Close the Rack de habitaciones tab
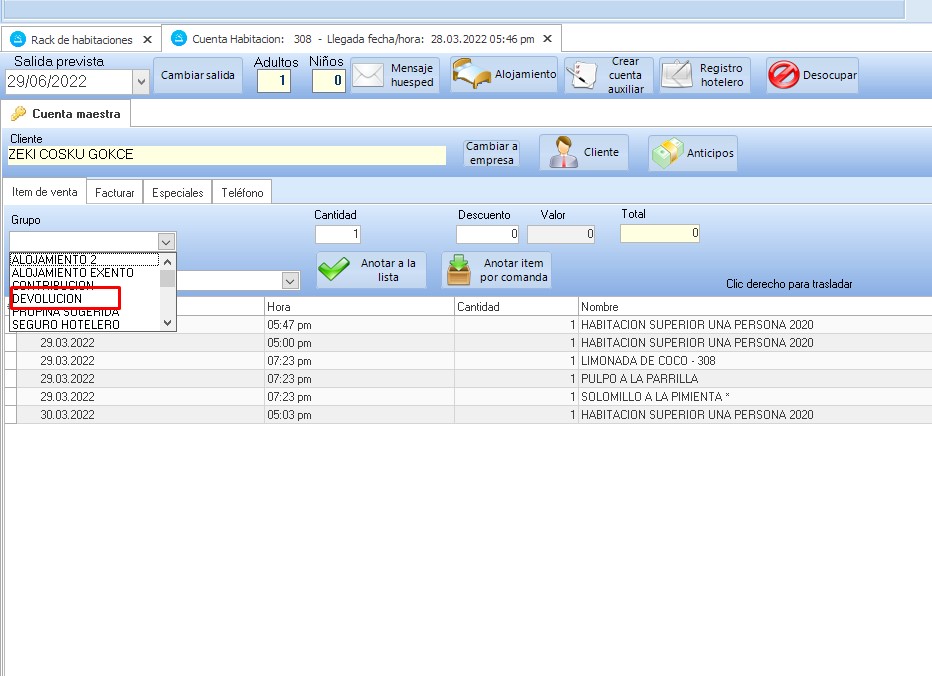Viewport: 932px width, 676px height. (147, 40)
